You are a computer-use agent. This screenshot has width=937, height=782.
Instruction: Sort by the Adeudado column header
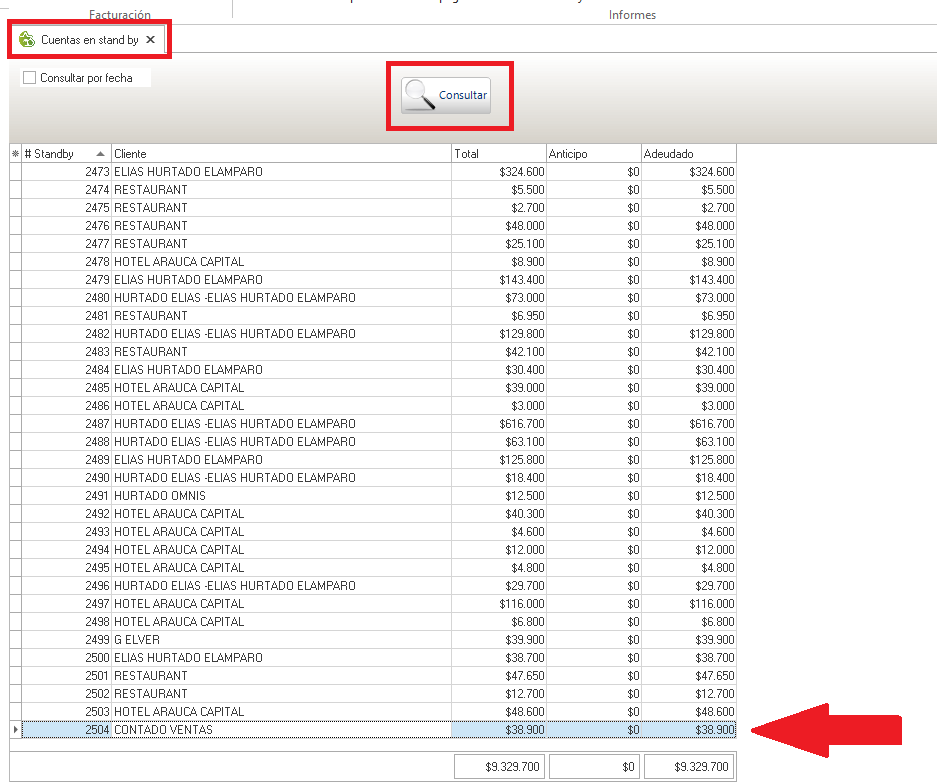click(x=688, y=154)
